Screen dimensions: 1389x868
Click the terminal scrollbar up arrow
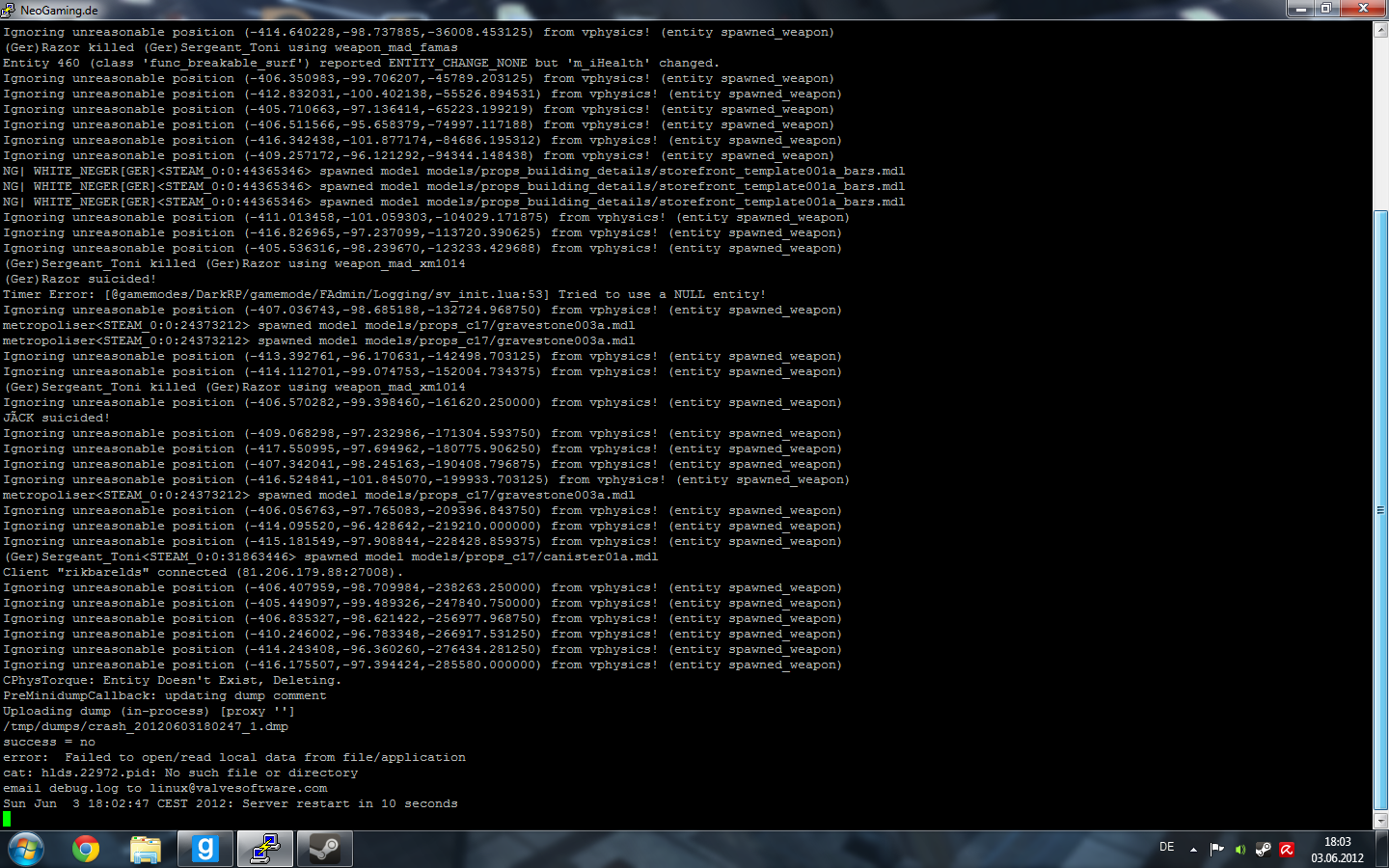click(1380, 30)
